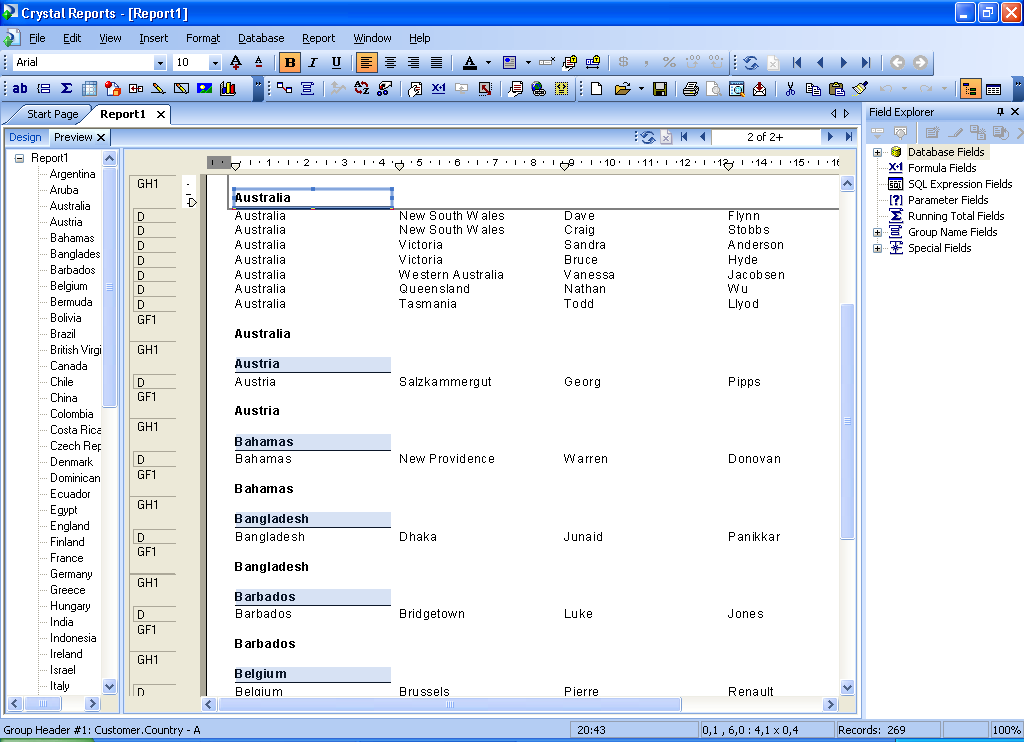This screenshot has width=1024, height=742.
Task: Open the dropdown arrow next to Open folder
Action: (x=641, y=88)
